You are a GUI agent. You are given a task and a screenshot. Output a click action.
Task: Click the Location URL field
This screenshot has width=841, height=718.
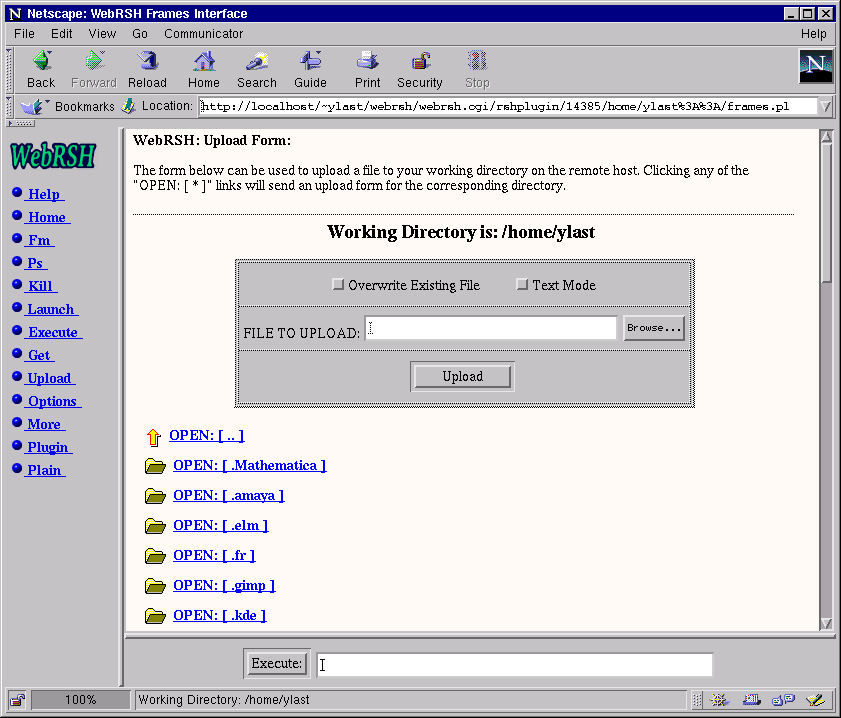tap(508, 106)
